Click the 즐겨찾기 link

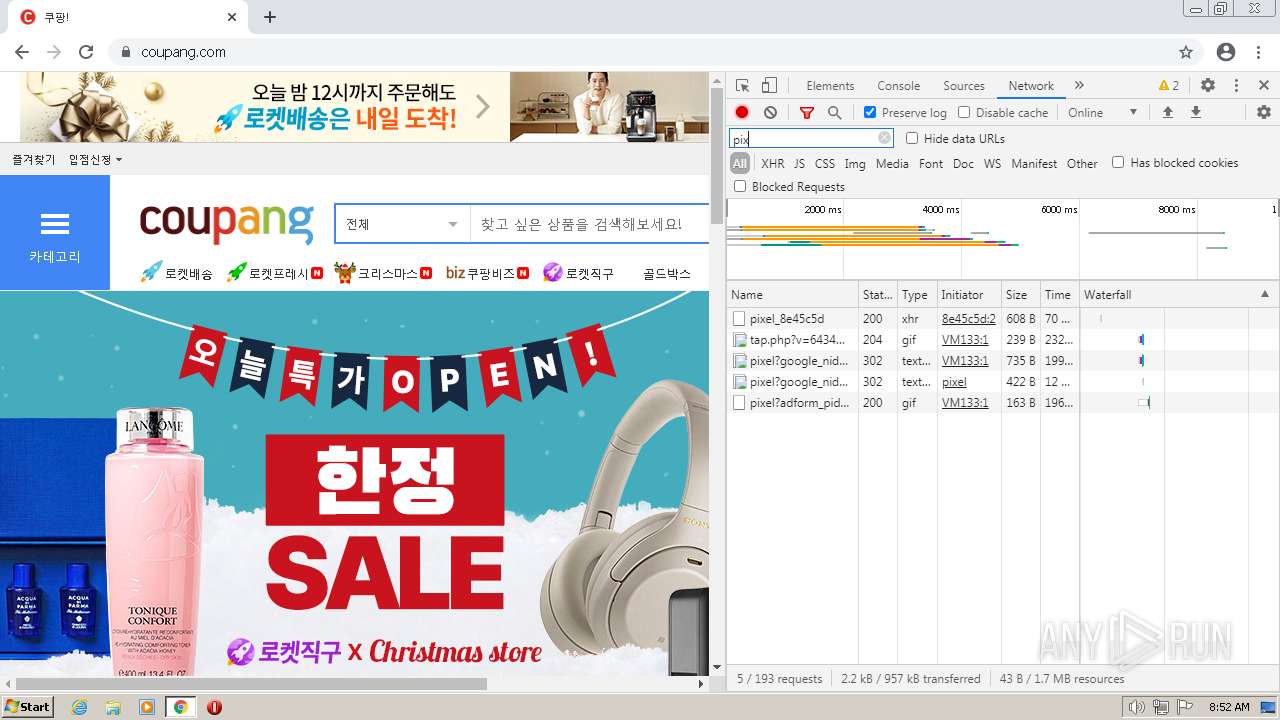(x=34, y=160)
